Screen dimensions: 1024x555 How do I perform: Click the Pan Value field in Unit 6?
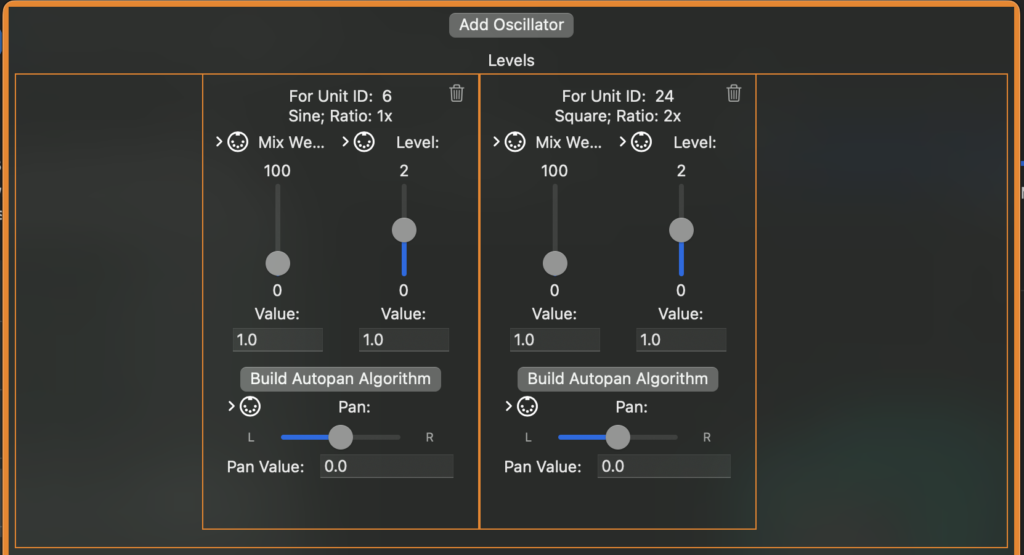pyautogui.click(x=387, y=466)
